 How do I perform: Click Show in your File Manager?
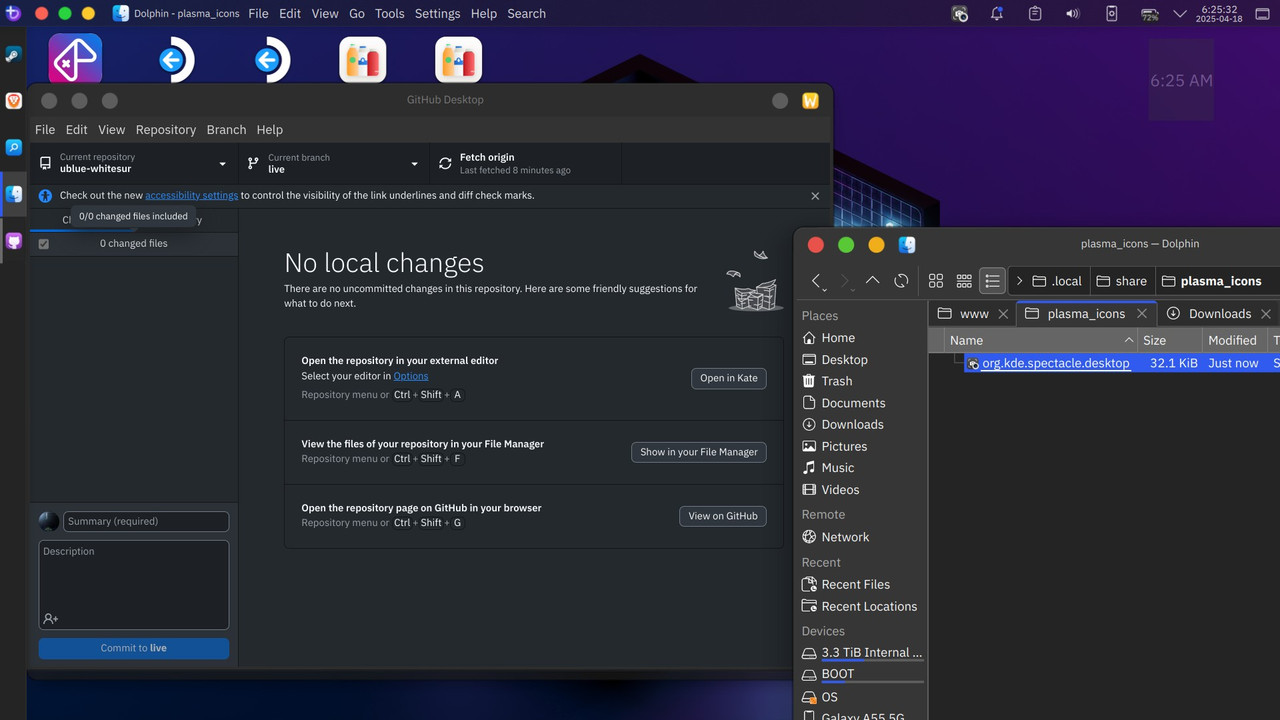pyautogui.click(x=699, y=452)
